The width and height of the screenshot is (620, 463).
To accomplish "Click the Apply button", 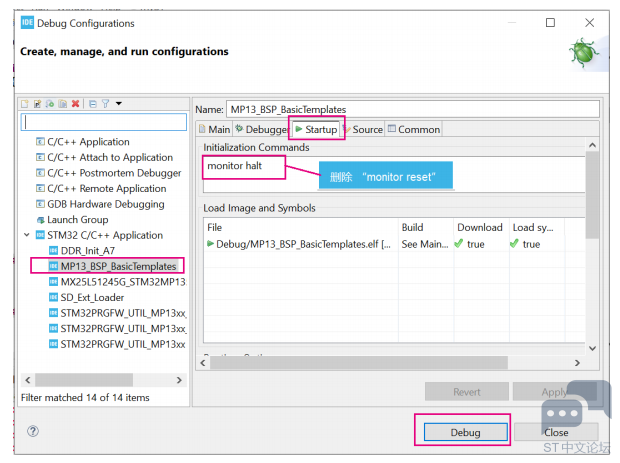I will pyautogui.click(x=554, y=392).
